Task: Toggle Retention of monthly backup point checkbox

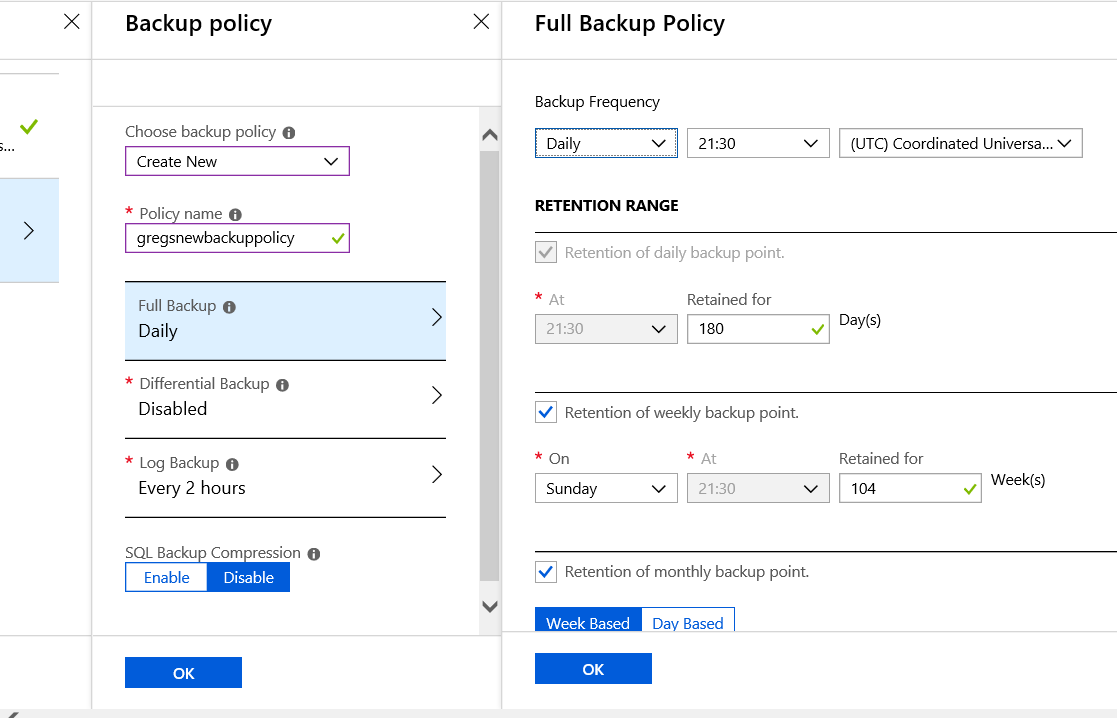Action: tap(546, 571)
